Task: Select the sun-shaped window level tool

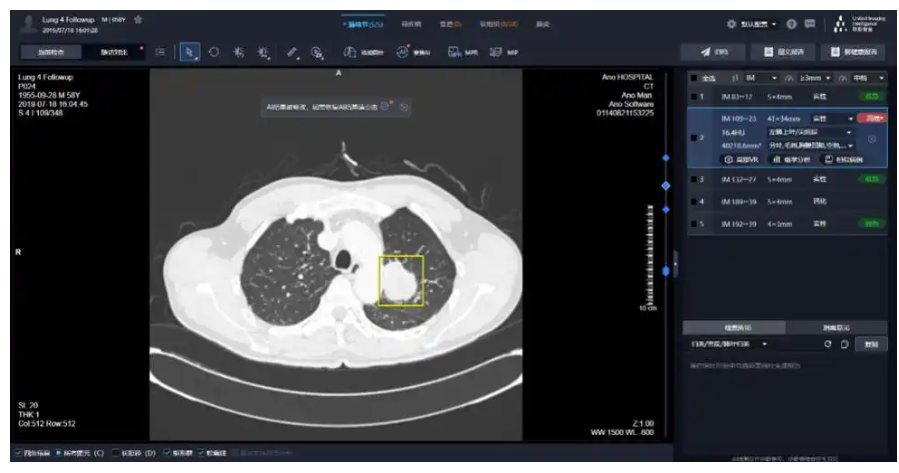Action: pyautogui.click(x=239, y=52)
